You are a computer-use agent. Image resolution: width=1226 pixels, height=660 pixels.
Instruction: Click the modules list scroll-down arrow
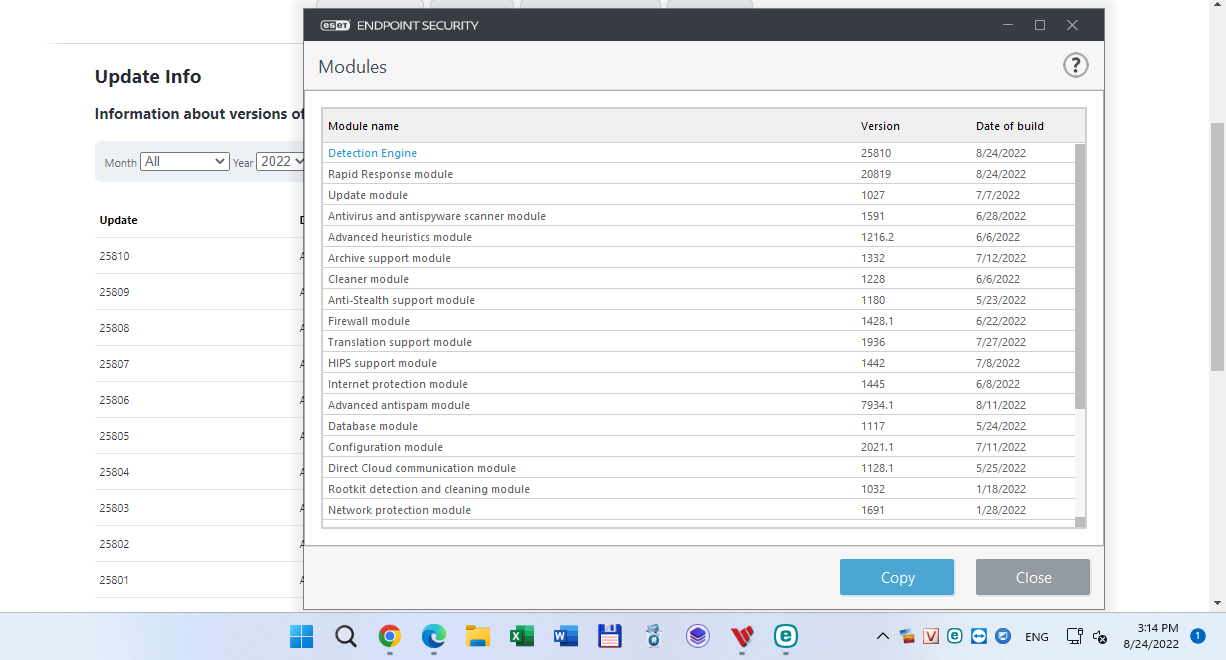click(1080, 522)
